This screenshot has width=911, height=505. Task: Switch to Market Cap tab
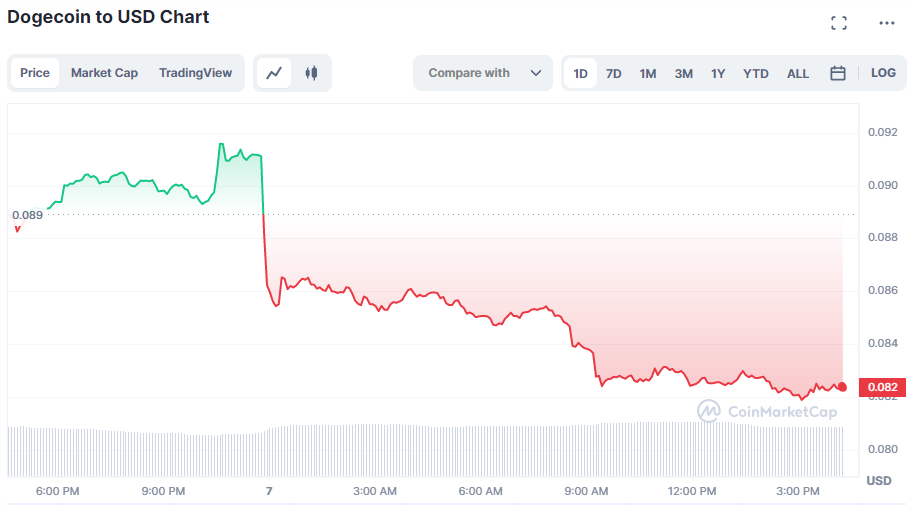104,73
